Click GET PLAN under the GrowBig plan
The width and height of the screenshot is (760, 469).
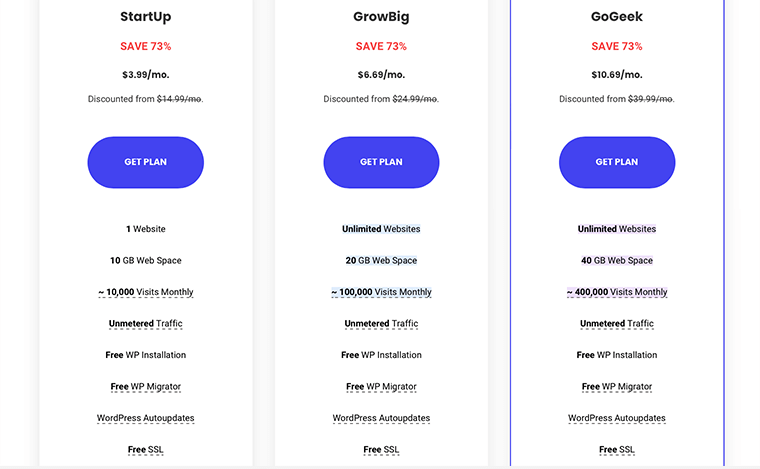[381, 162]
